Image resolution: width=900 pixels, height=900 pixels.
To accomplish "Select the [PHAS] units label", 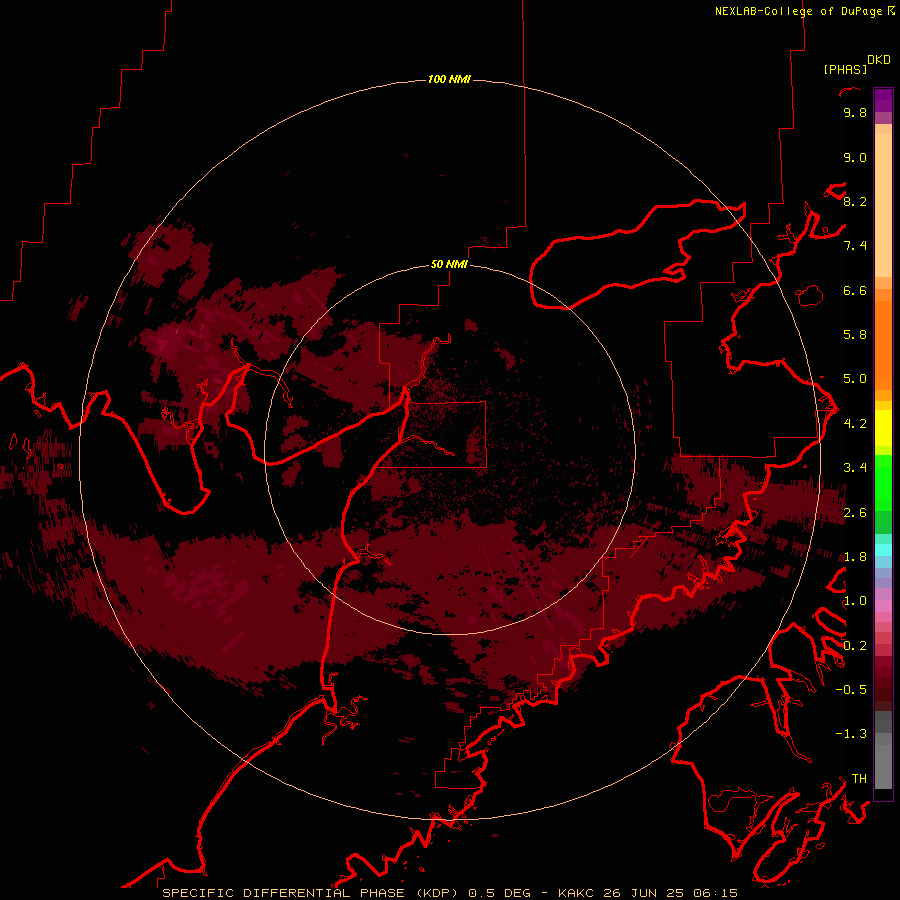I will point(845,69).
